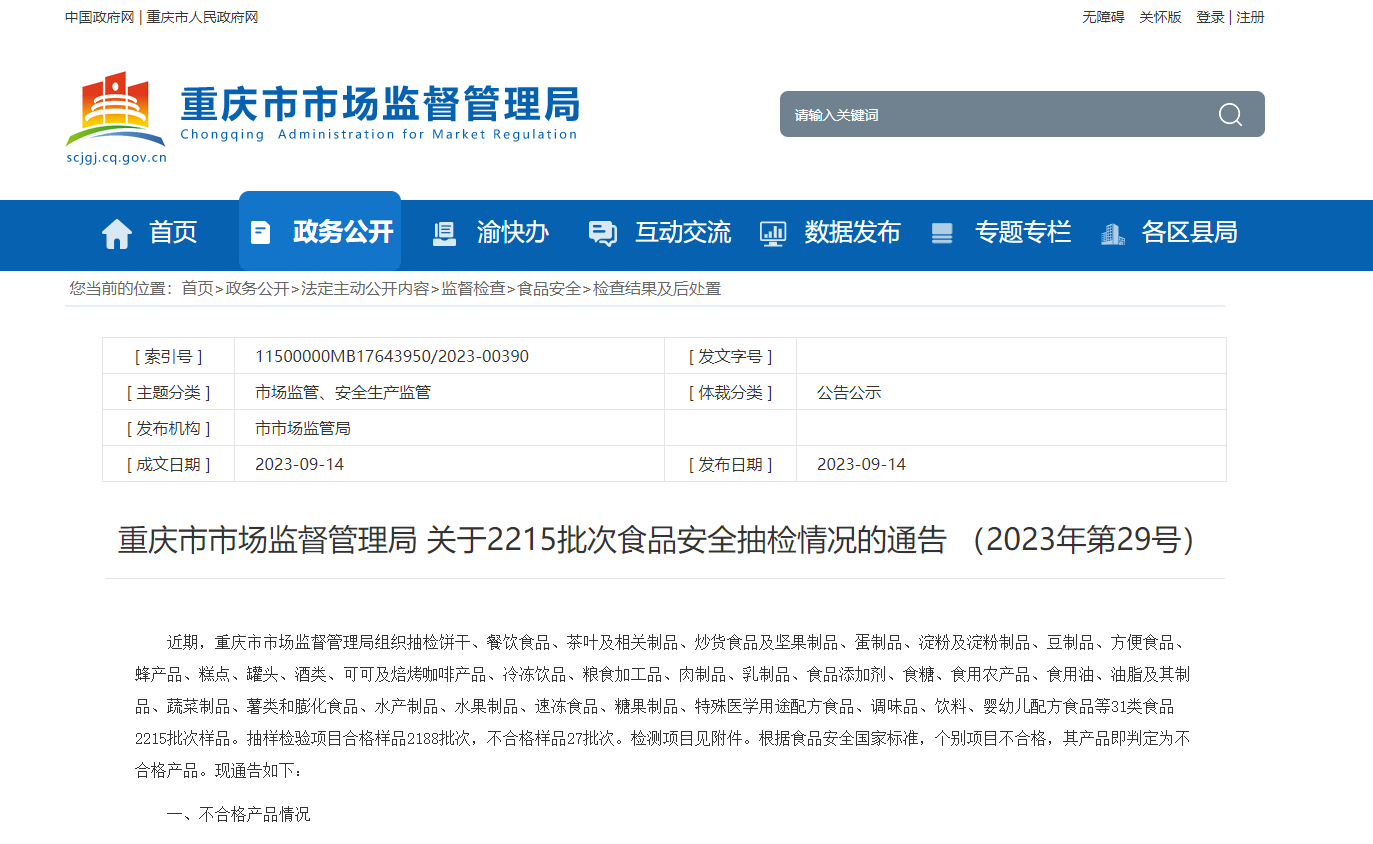Open the 重庆市人民政府网 link
Screen dimensions: 1373x844
[202, 17]
